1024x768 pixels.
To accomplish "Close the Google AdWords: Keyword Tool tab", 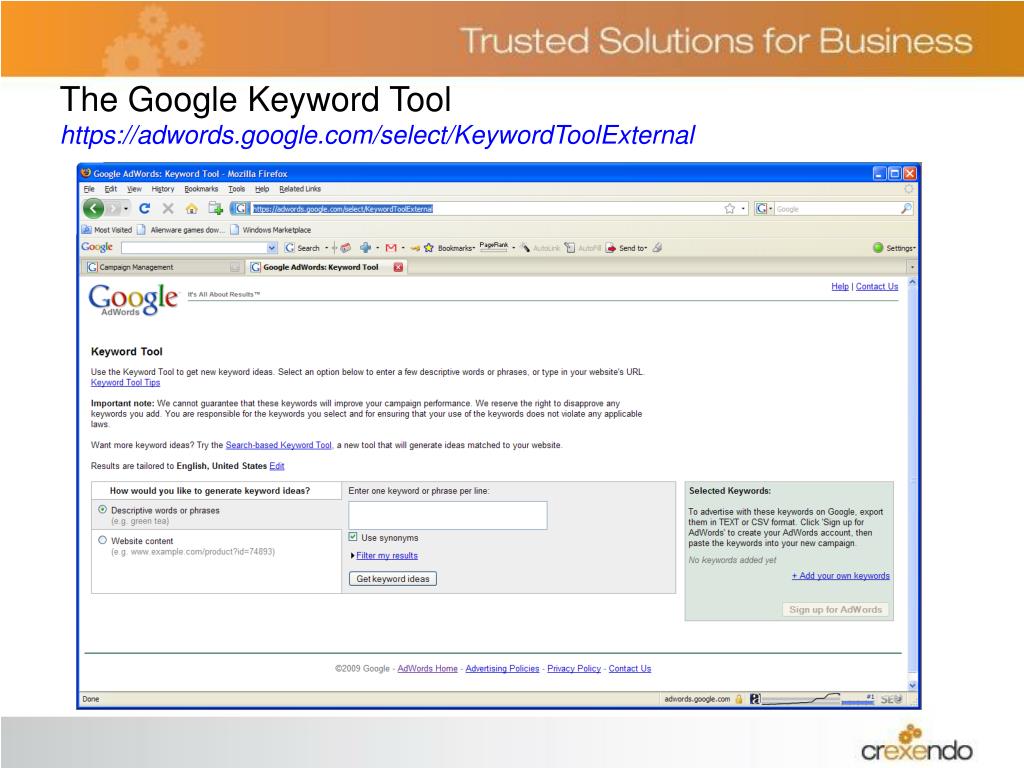I will tap(398, 267).
